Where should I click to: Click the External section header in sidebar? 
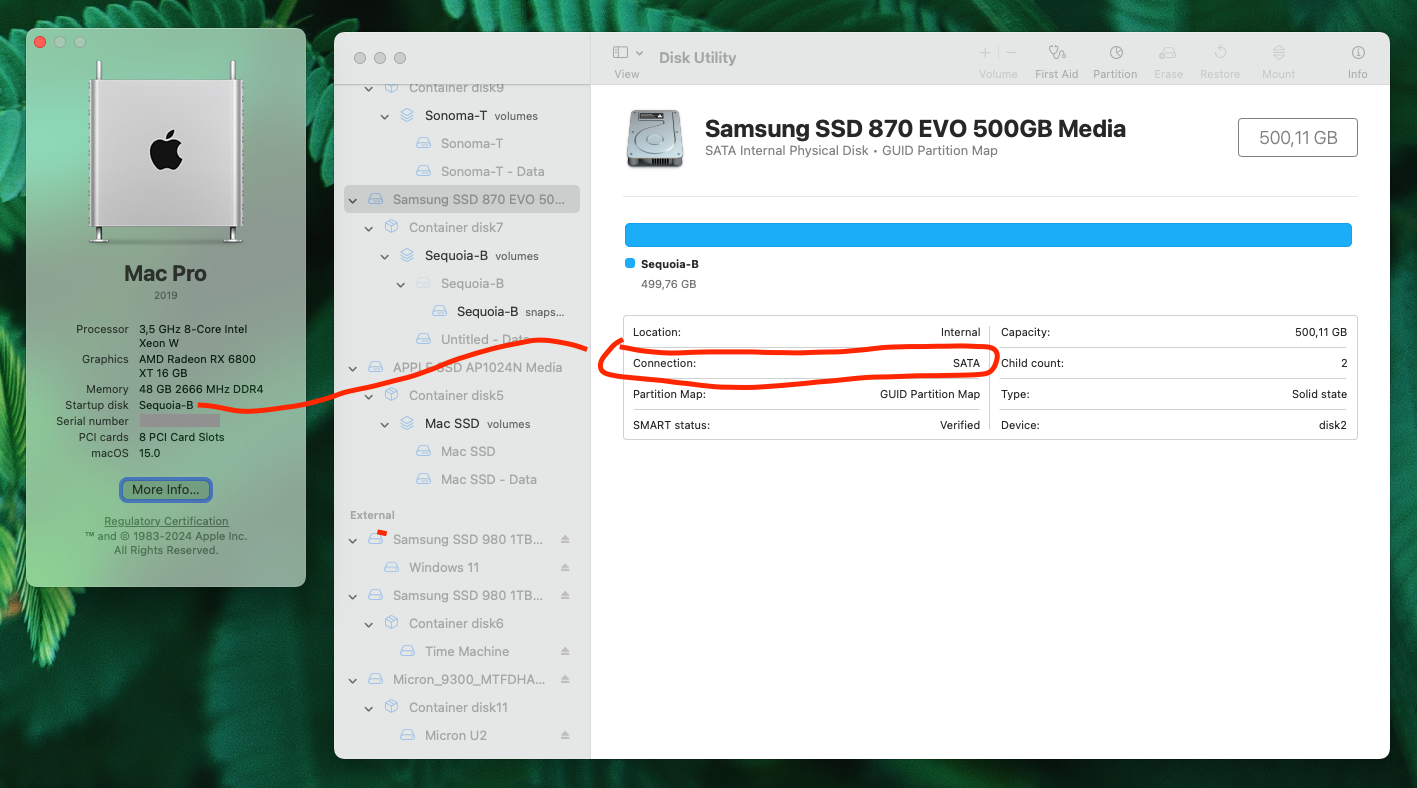pyautogui.click(x=372, y=515)
